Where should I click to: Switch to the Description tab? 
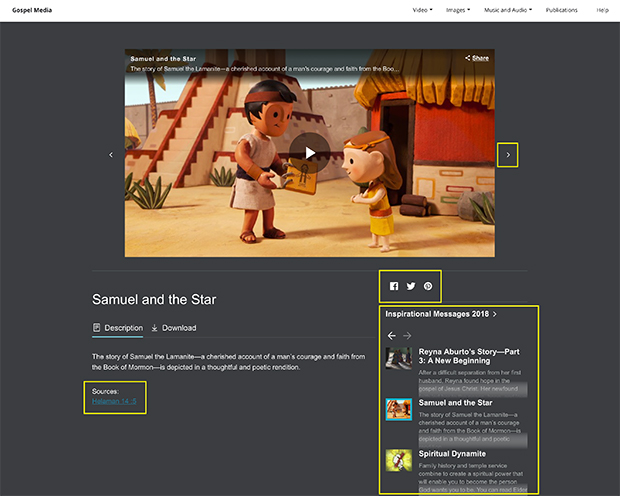pos(117,328)
